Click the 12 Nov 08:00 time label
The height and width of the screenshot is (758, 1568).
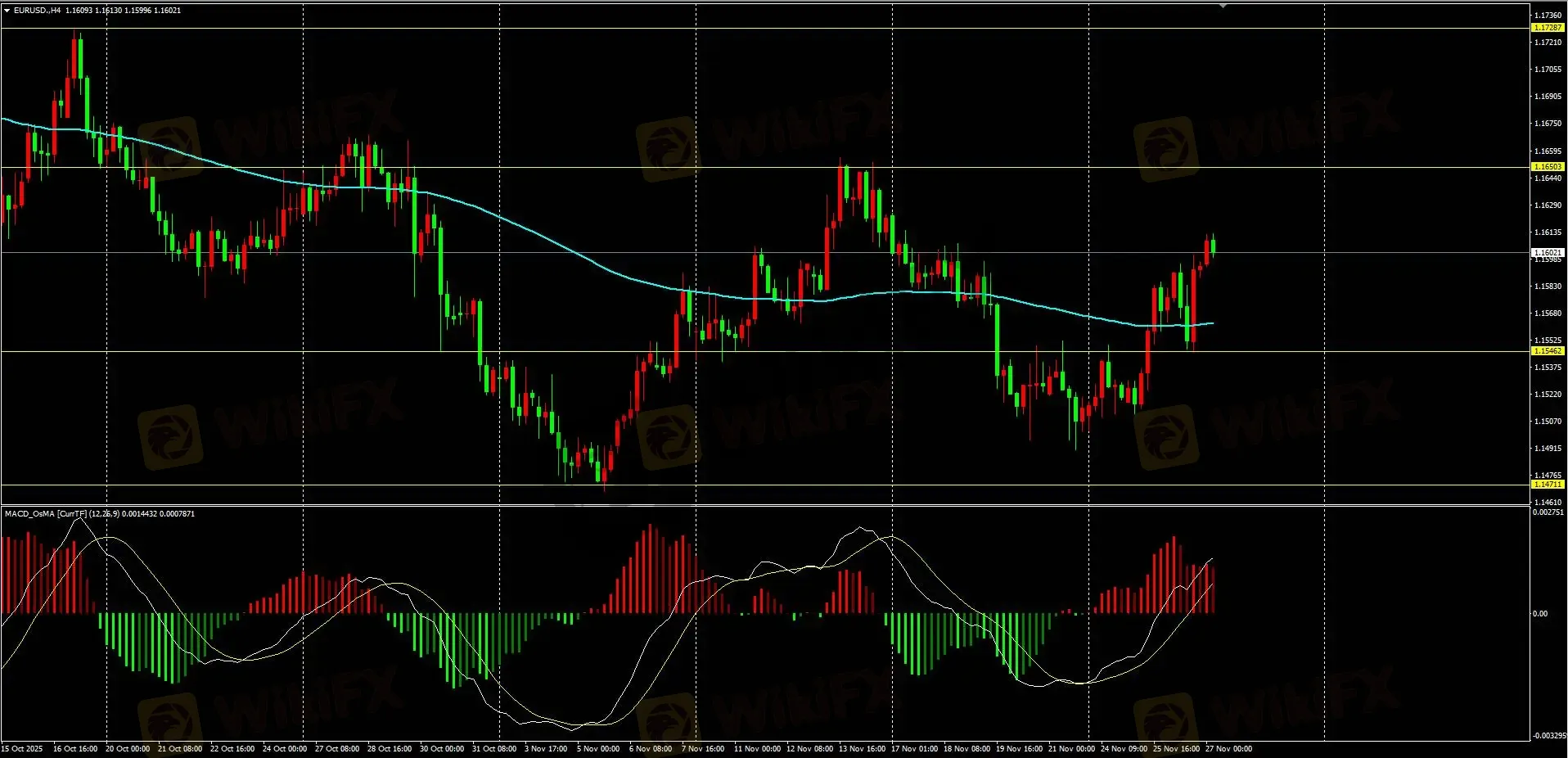click(809, 749)
